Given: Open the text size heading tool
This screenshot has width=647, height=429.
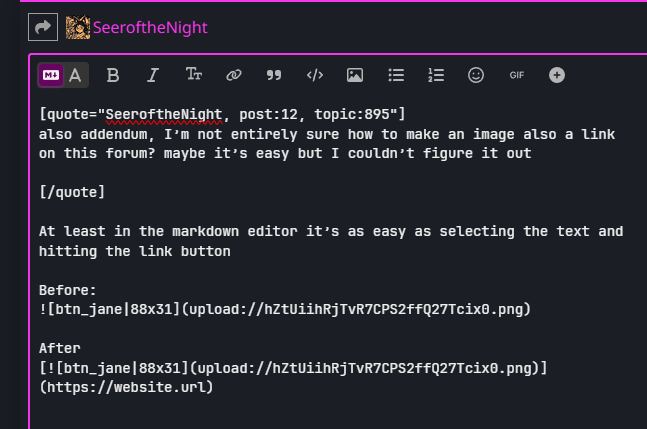Looking at the screenshot, I should coord(193,75).
